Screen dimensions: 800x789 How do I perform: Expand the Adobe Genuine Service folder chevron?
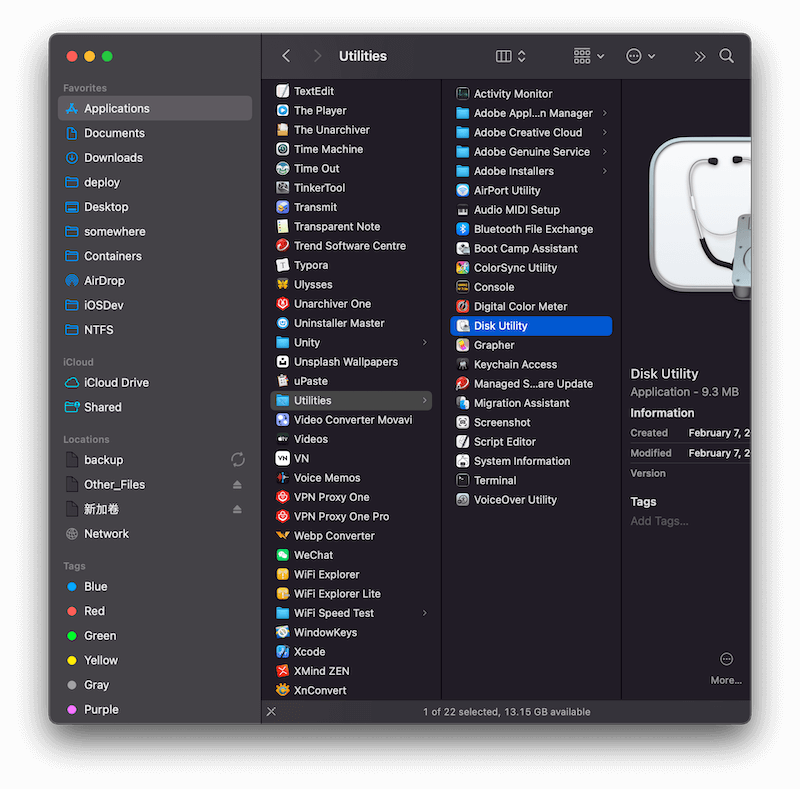click(605, 152)
